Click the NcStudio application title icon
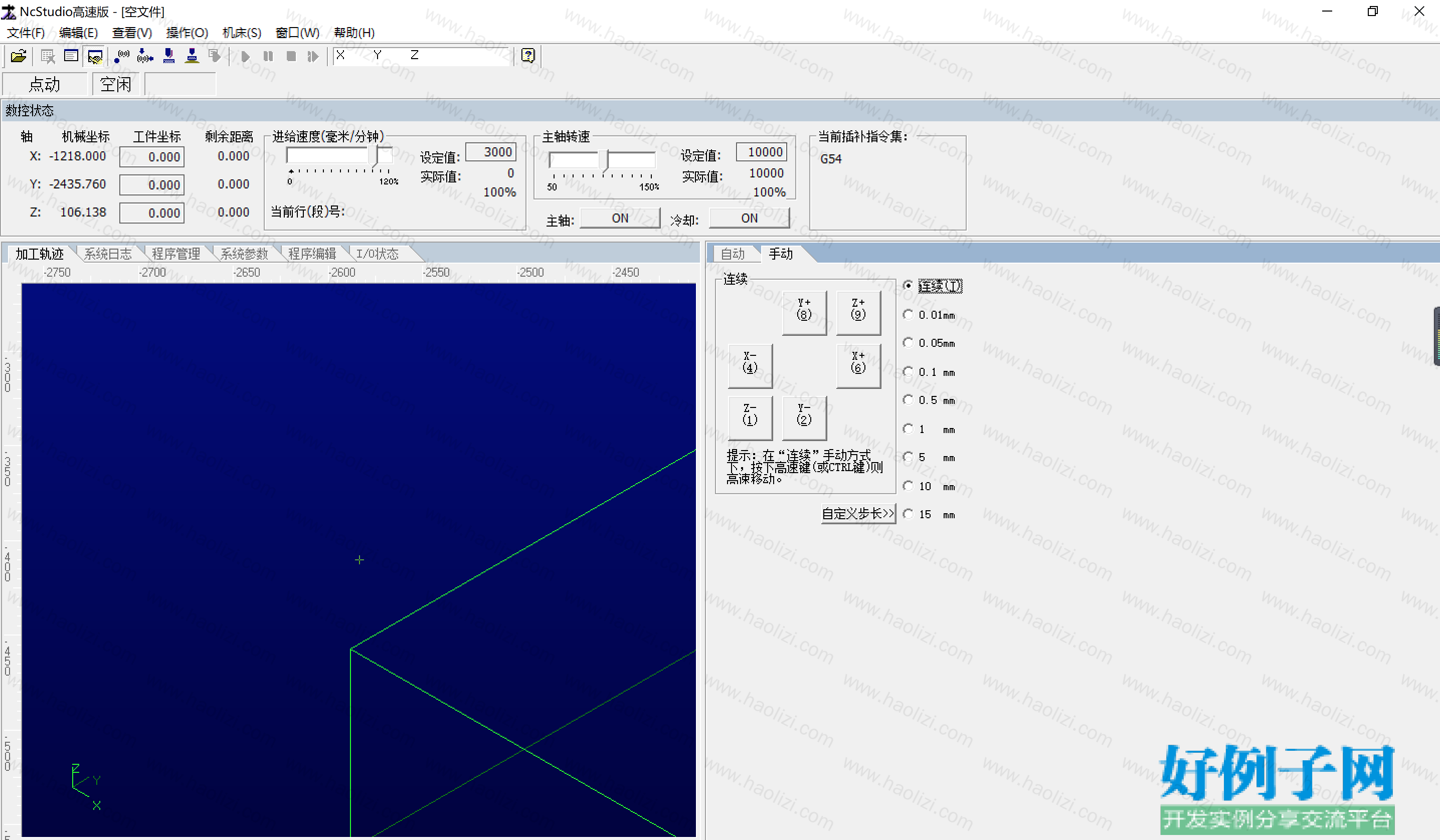The height and width of the screenshot is (840, 1440). coord(9,12)
